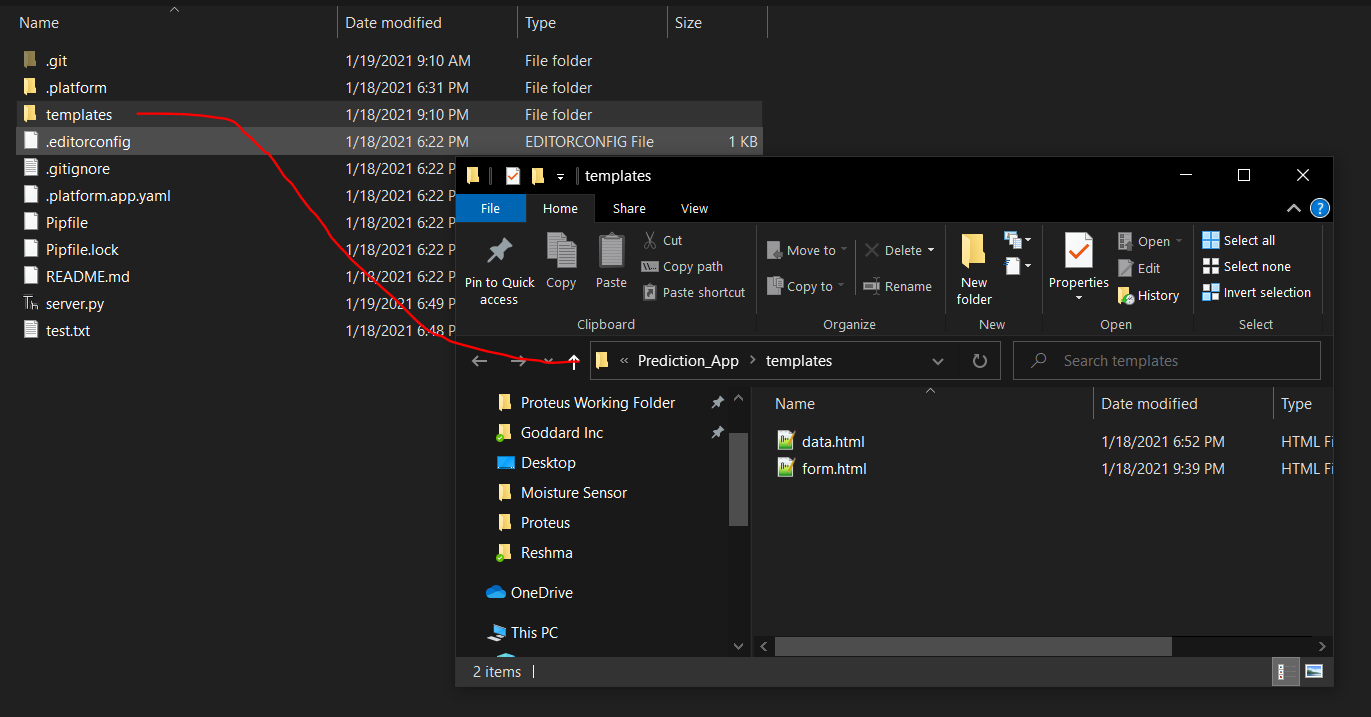This screenshot has width=1371, height=717.
Task: Click Select all button
Action: click(1238, 240)
